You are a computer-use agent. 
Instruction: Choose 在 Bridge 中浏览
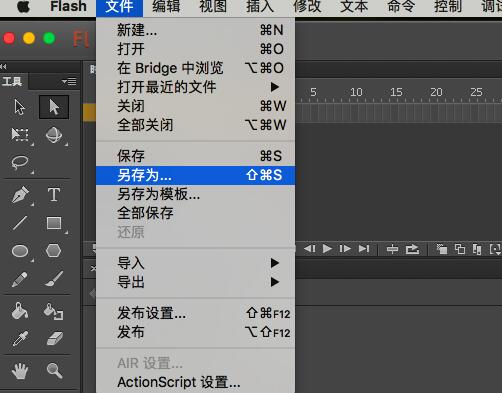[195, 68]
